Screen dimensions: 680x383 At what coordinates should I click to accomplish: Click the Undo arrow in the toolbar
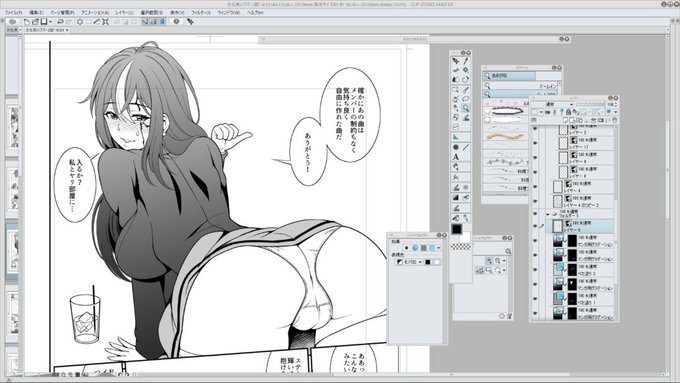[x=60, y=21]
